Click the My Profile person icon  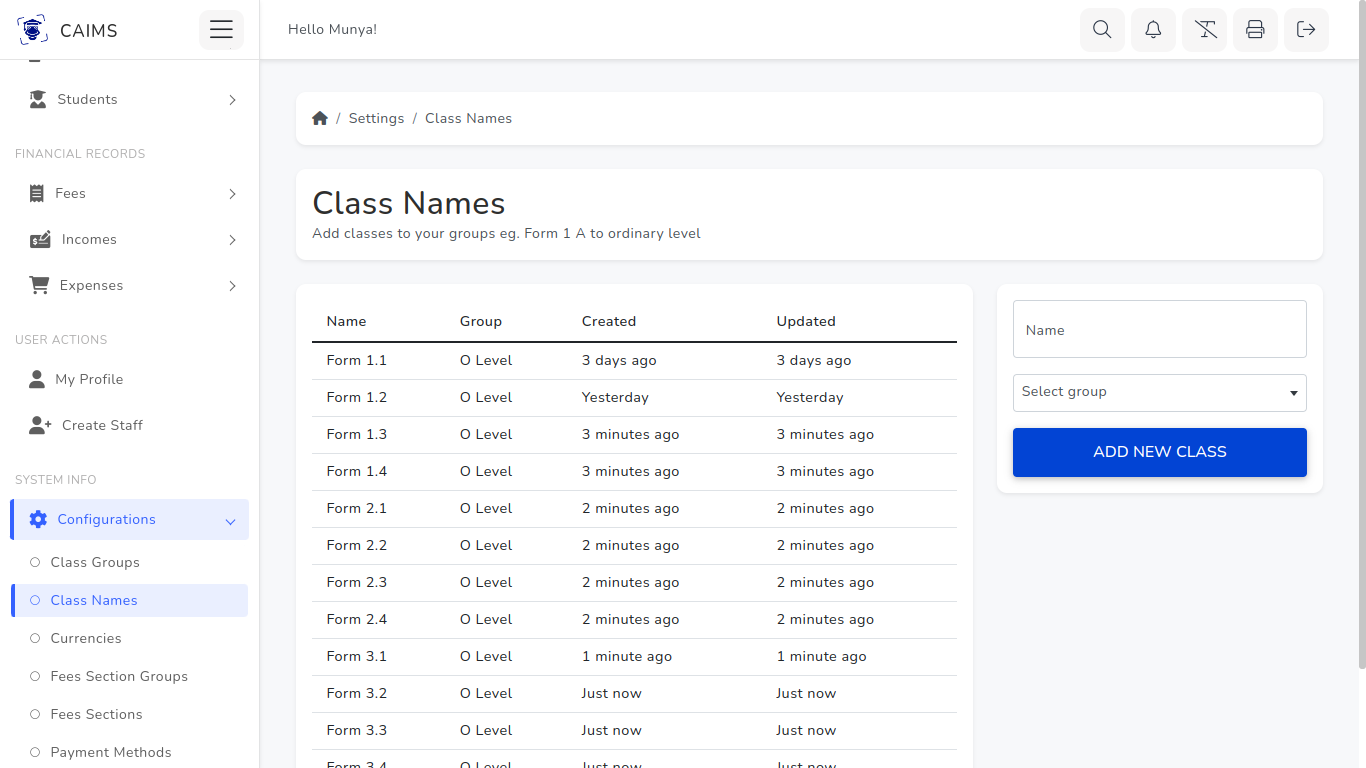(37, 379)
